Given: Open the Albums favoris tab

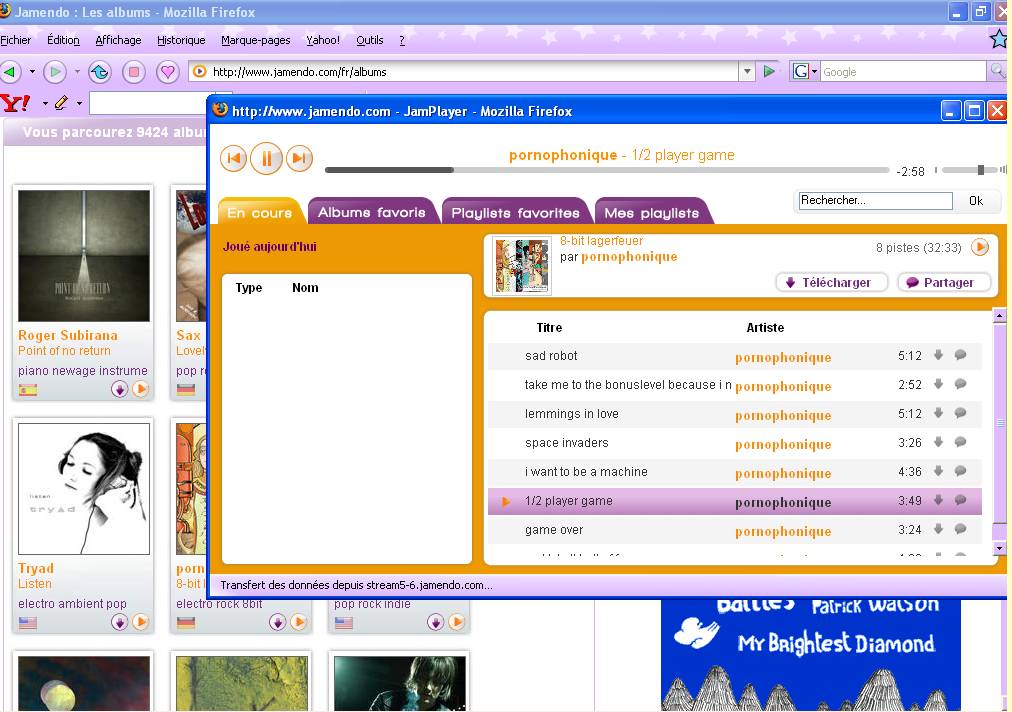Looking at the screenshot, I should click(x=372, y=212).
